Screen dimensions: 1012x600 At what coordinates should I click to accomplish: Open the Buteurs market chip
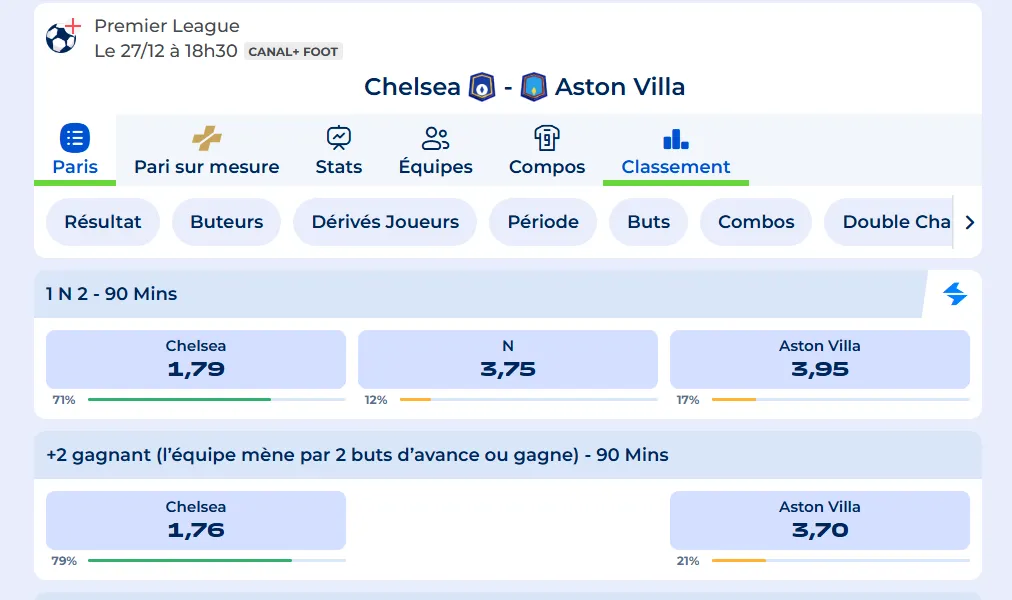226,222
